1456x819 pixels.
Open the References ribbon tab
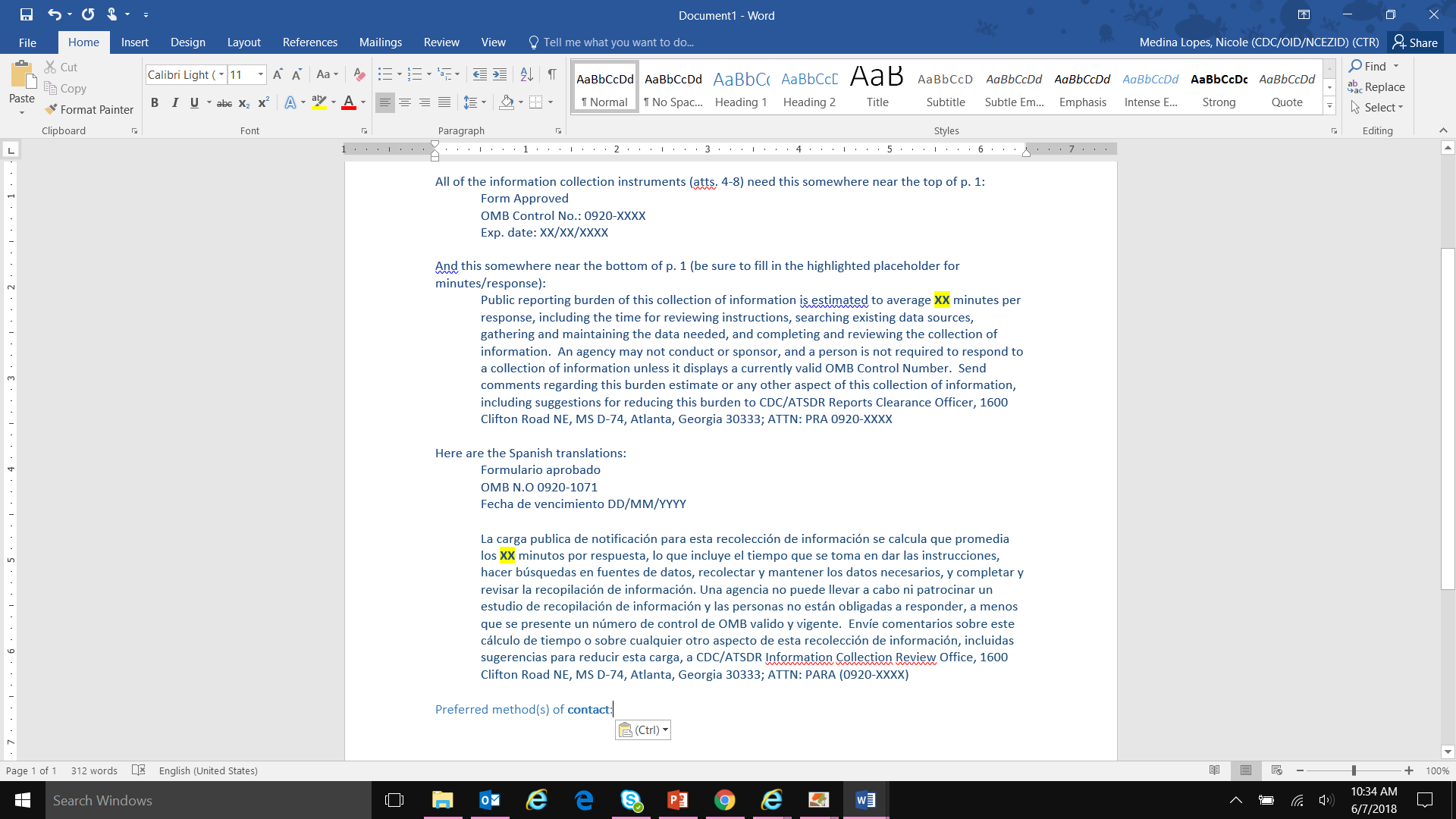pos(309,42)
